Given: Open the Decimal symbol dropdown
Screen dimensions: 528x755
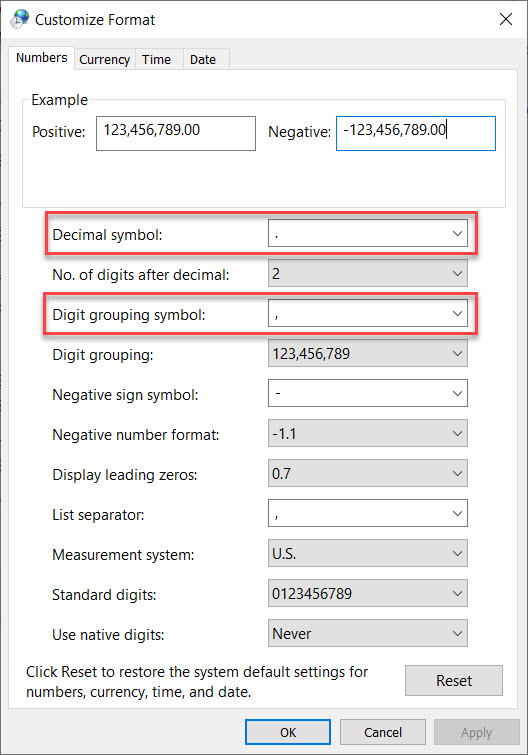Looking at the screenshot, I should pos(368,234).
